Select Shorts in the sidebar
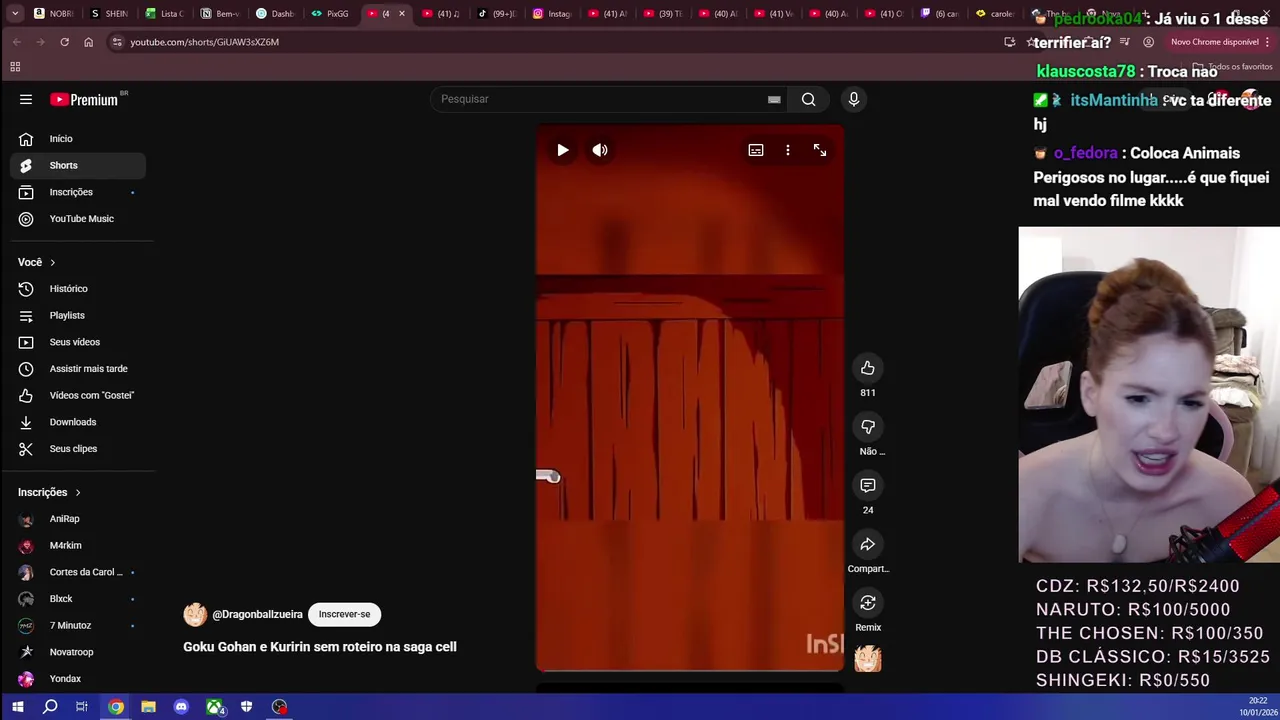Image resolution: width=1280 pixels, height=720 pixels. tap(78, 165)
